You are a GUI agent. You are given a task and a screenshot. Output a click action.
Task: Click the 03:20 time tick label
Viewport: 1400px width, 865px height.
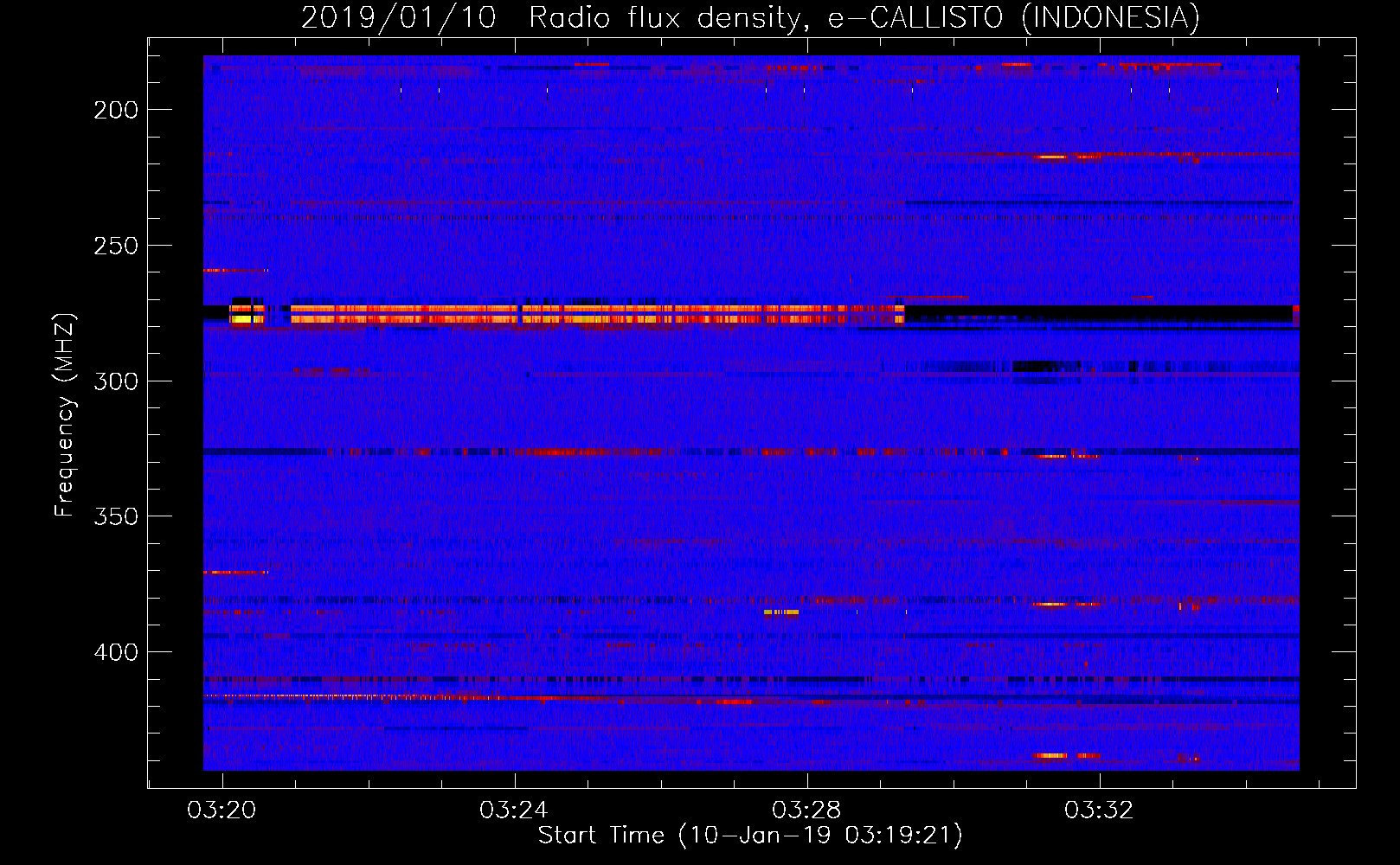[222, 811]
